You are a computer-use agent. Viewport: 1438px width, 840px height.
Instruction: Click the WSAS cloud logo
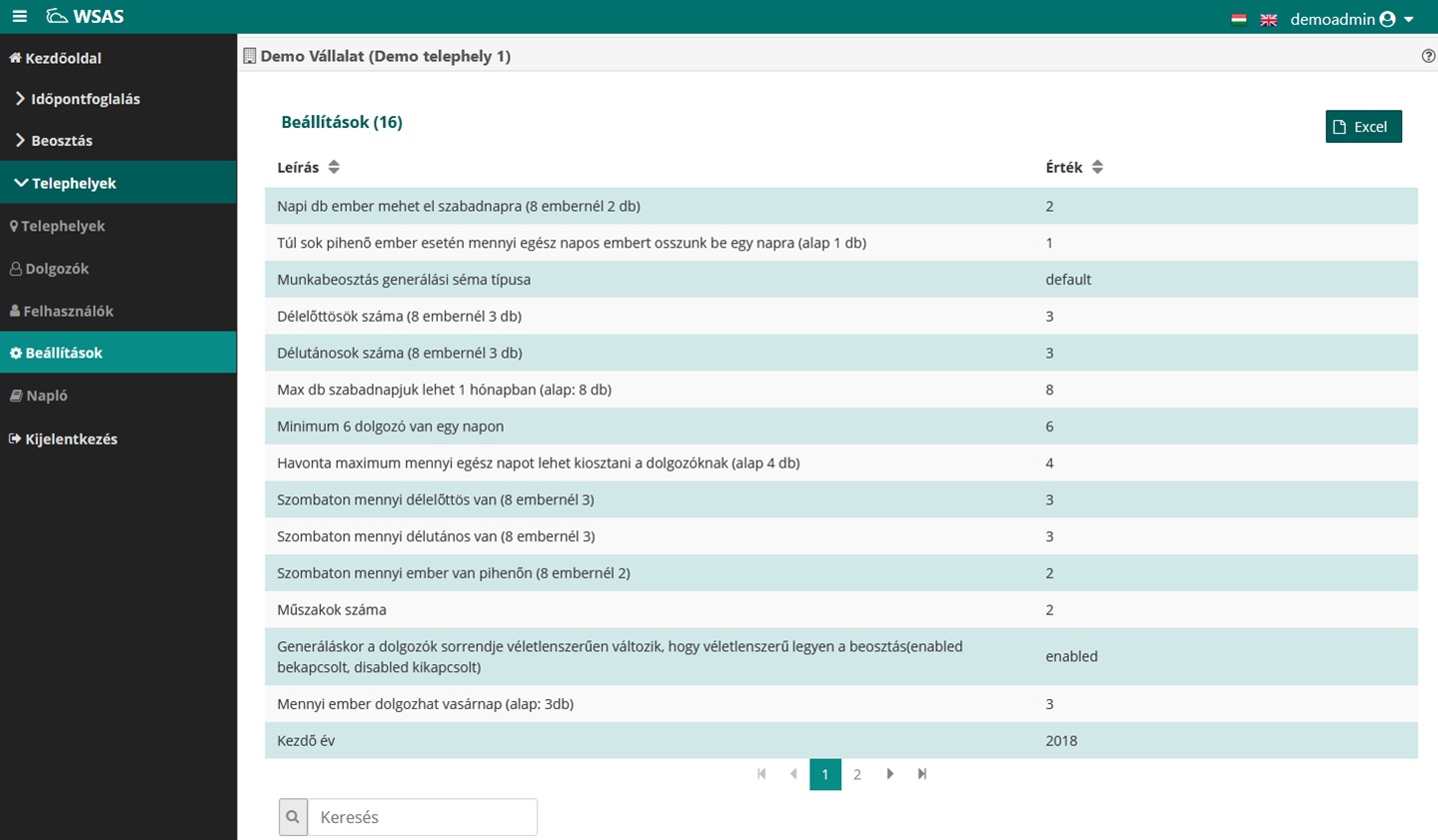tap(58, 17)
